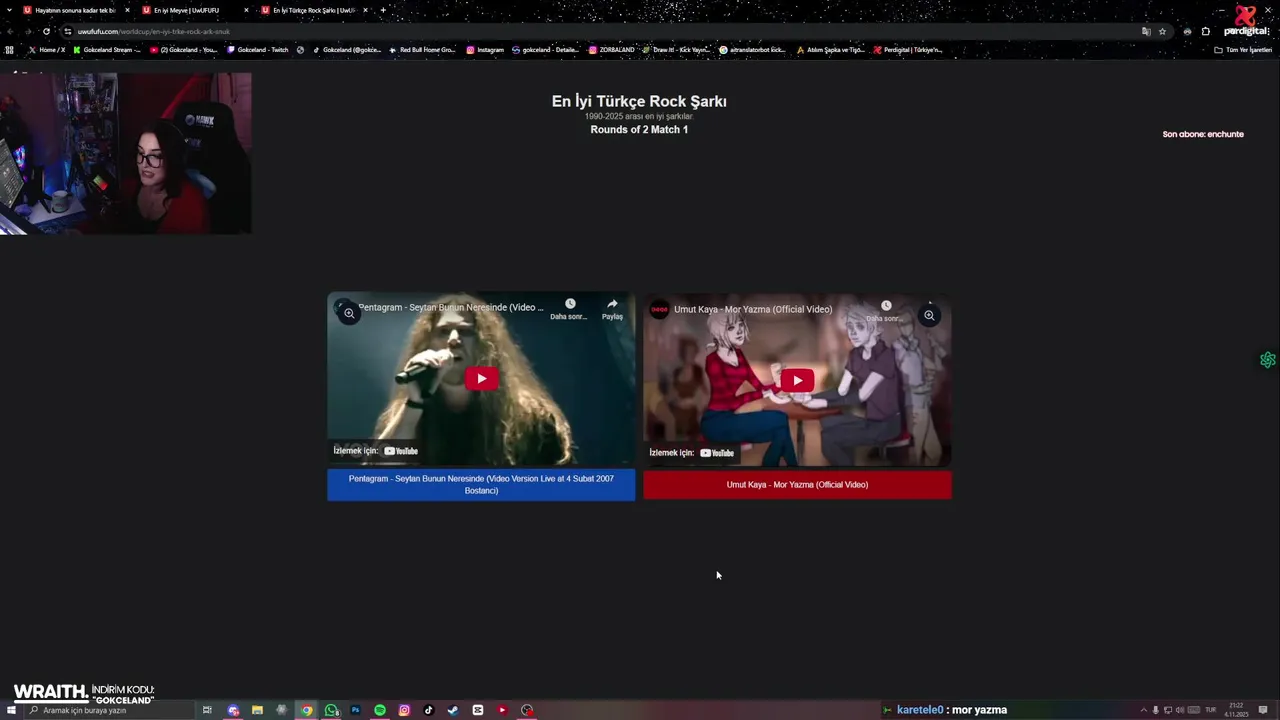This screenshot has width=1280, height=720.
Task: Open the Pentagram video title link
Action: click(451, 307)
